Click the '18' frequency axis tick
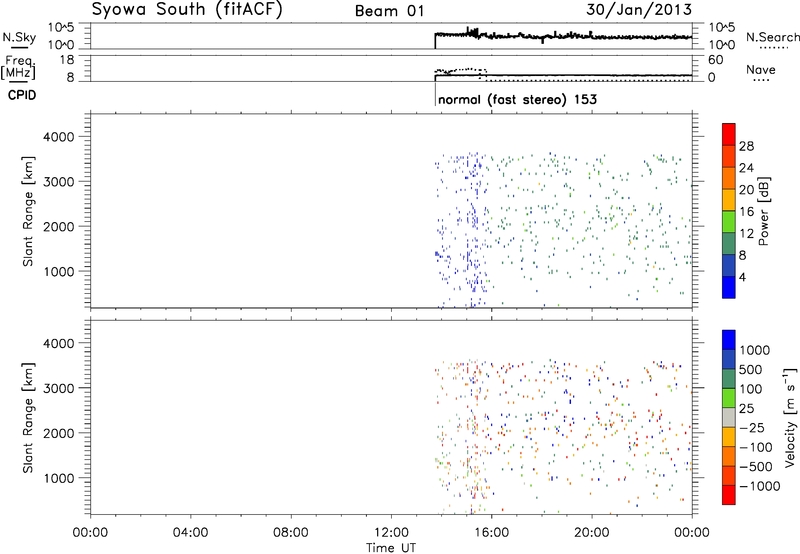This screenshot has height=554, width=800. tap(67, 60)
